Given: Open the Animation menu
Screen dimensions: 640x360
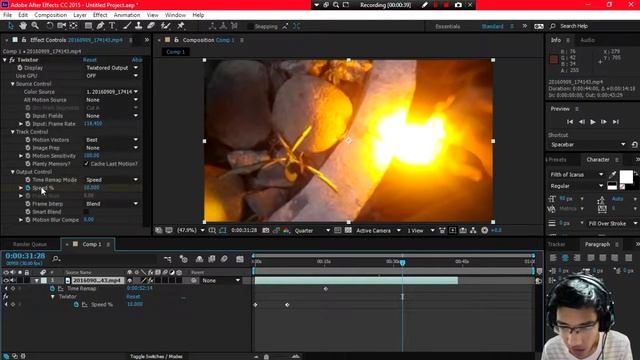Looking at the screenshot, I should (x=127, y=15).
